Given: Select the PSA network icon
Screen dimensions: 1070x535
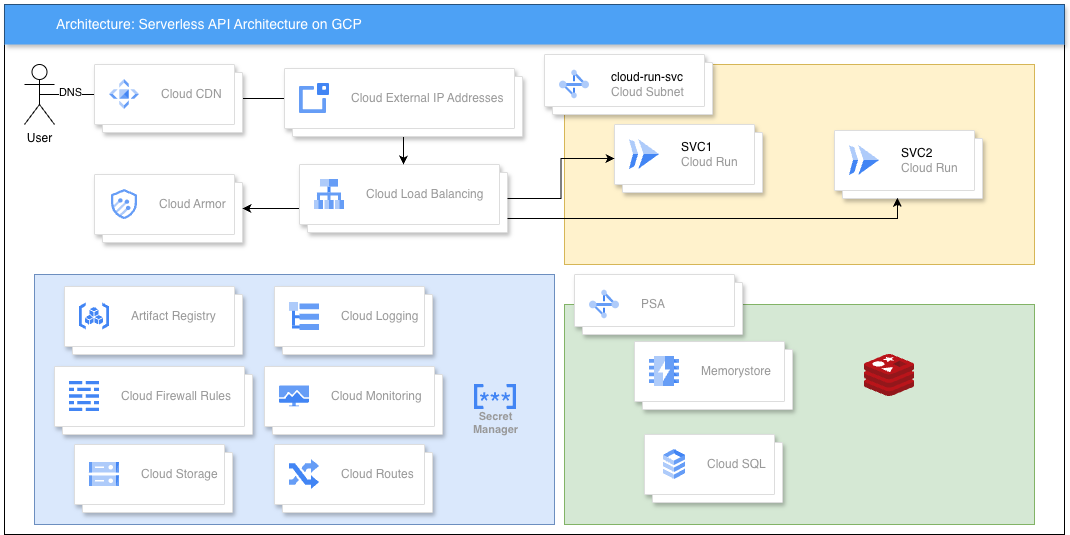Looking at the screenshot, I should 604,304.
